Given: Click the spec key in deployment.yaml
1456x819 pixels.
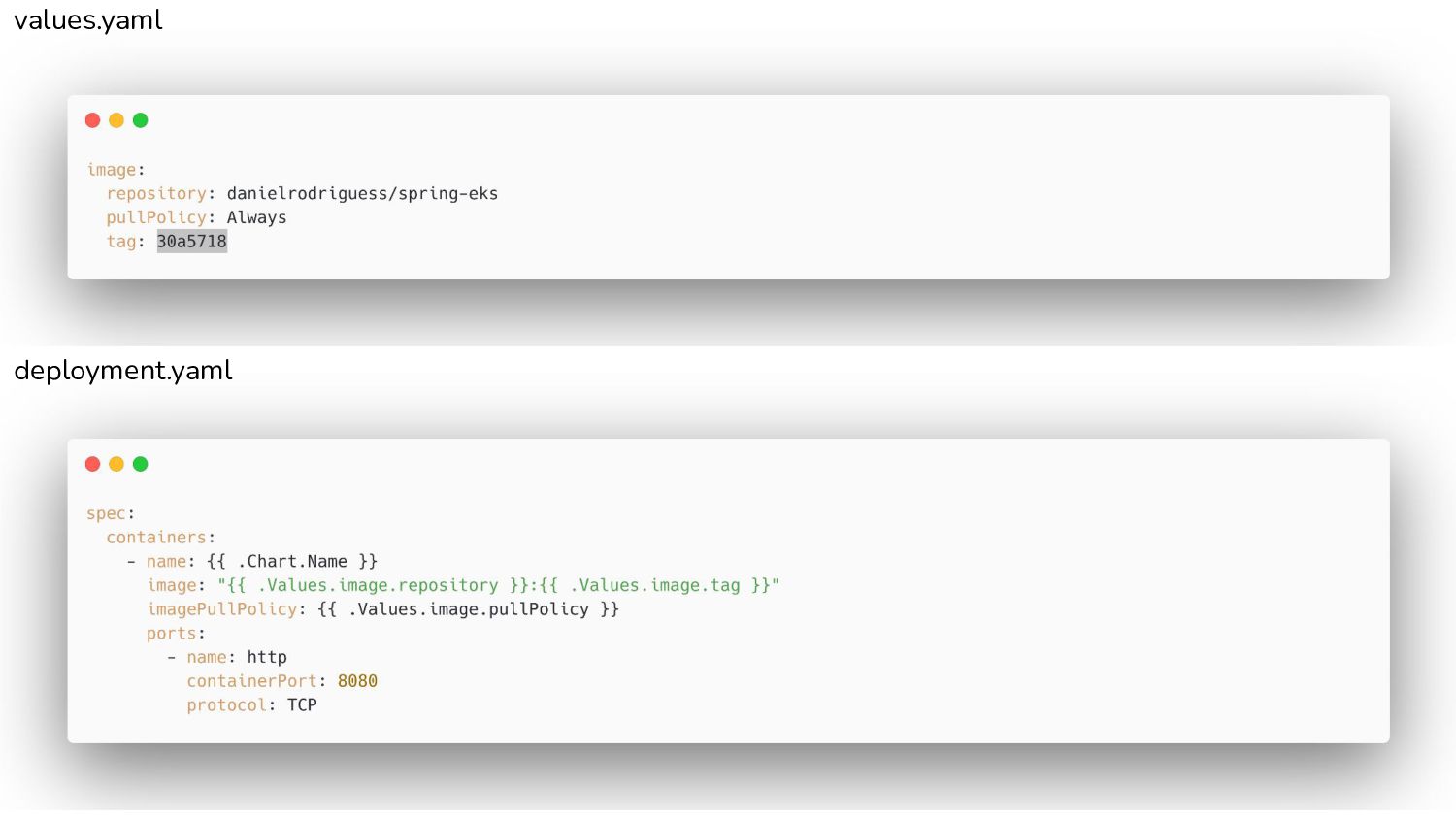Looking at the screenshot, I should (x=107, y=513).
